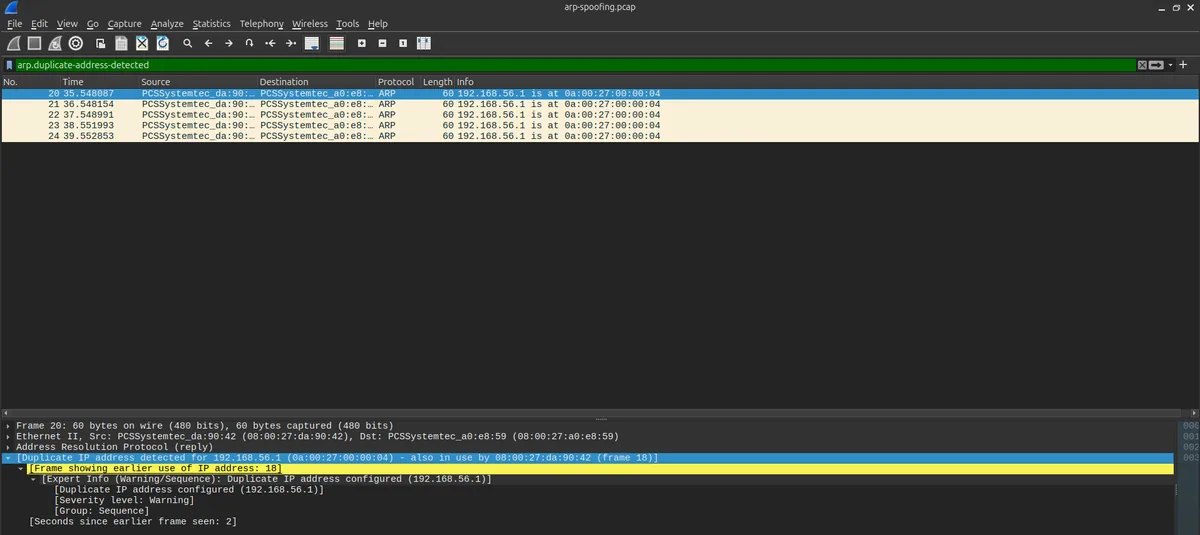Jump to last packet icon
The height and width of the screenshot is (535, 1200).
tap(290, 43)
